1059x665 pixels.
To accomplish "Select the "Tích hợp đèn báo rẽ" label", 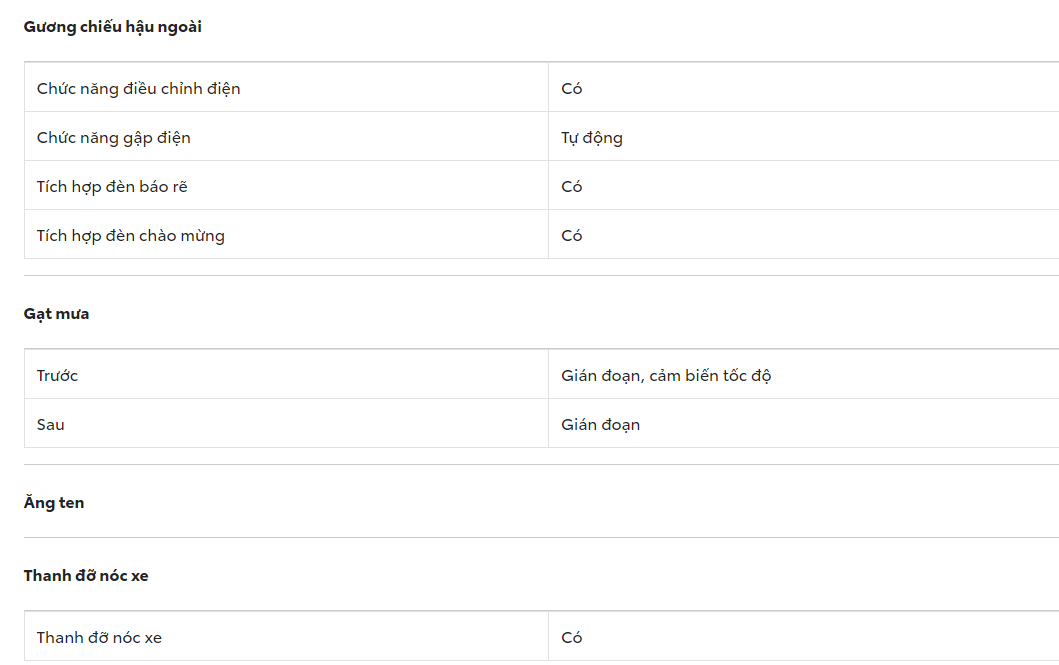I will pyautogui.click(x=112, y=187).
